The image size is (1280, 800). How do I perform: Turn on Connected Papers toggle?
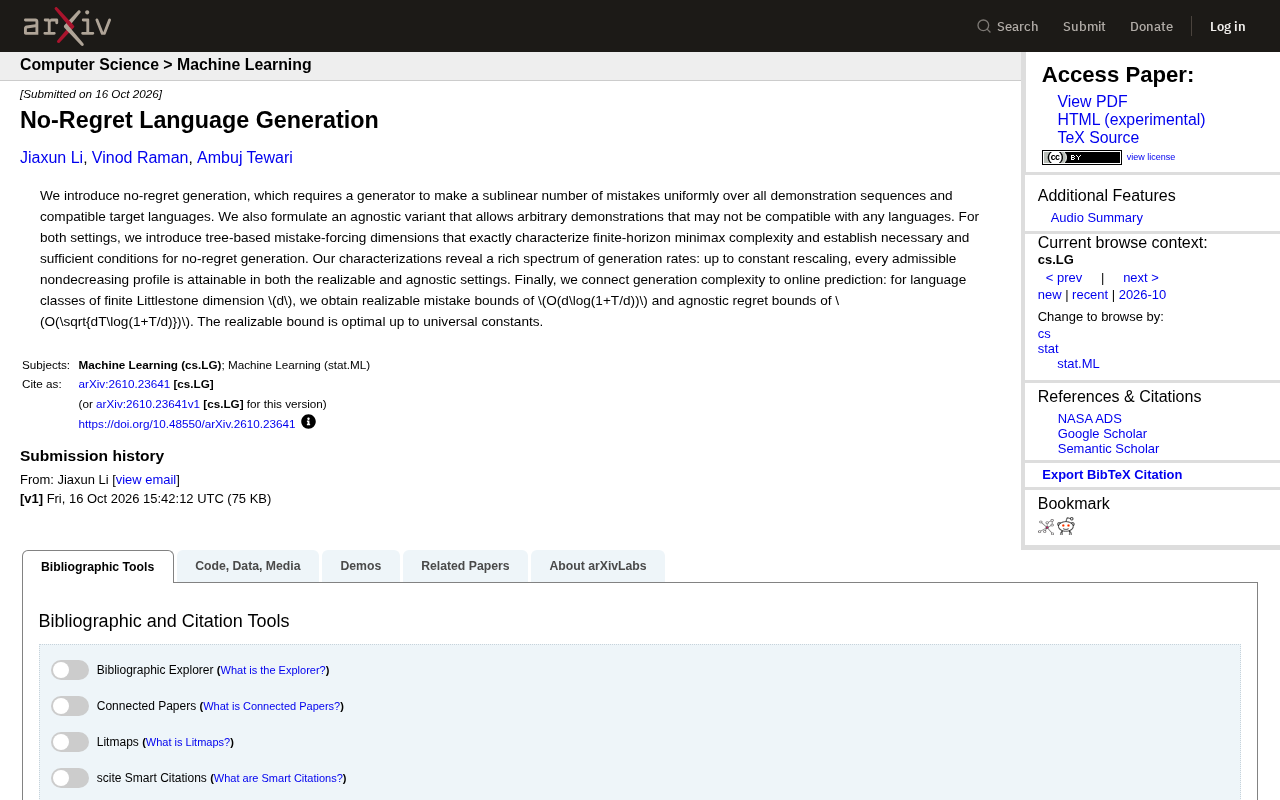click(x=70, y=706)
